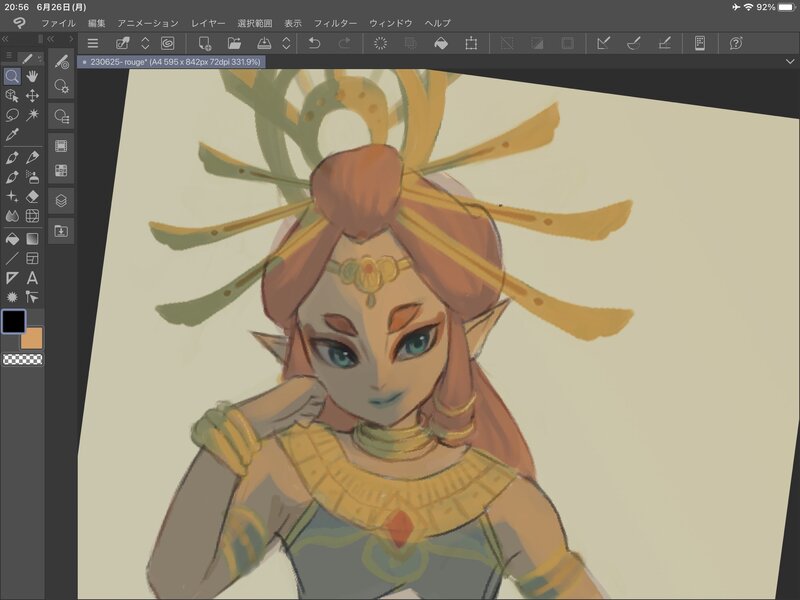Select the Gradient tool
Viewport: 800px width, 600px height.
pos(32,239)
